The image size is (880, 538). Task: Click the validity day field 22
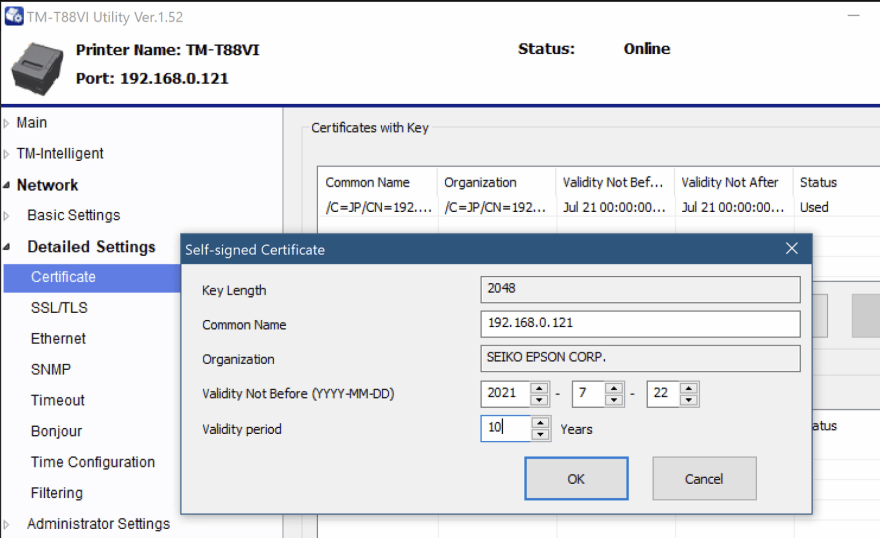pyautogui.click(x=663, y=393)
